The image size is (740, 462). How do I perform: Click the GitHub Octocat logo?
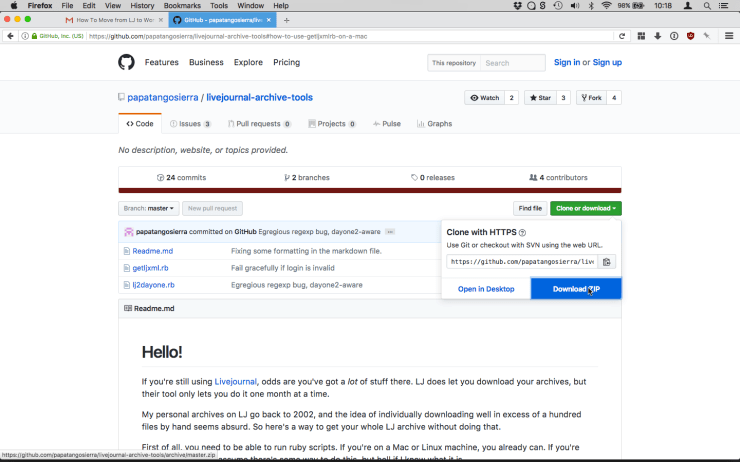126,62
